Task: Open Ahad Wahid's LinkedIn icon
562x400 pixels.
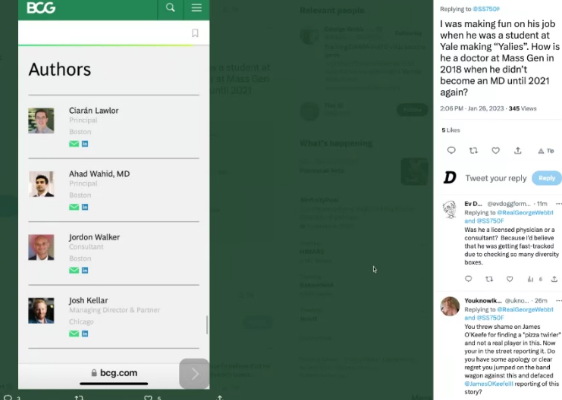Action: pyautogui.click(x=85, y=207)
